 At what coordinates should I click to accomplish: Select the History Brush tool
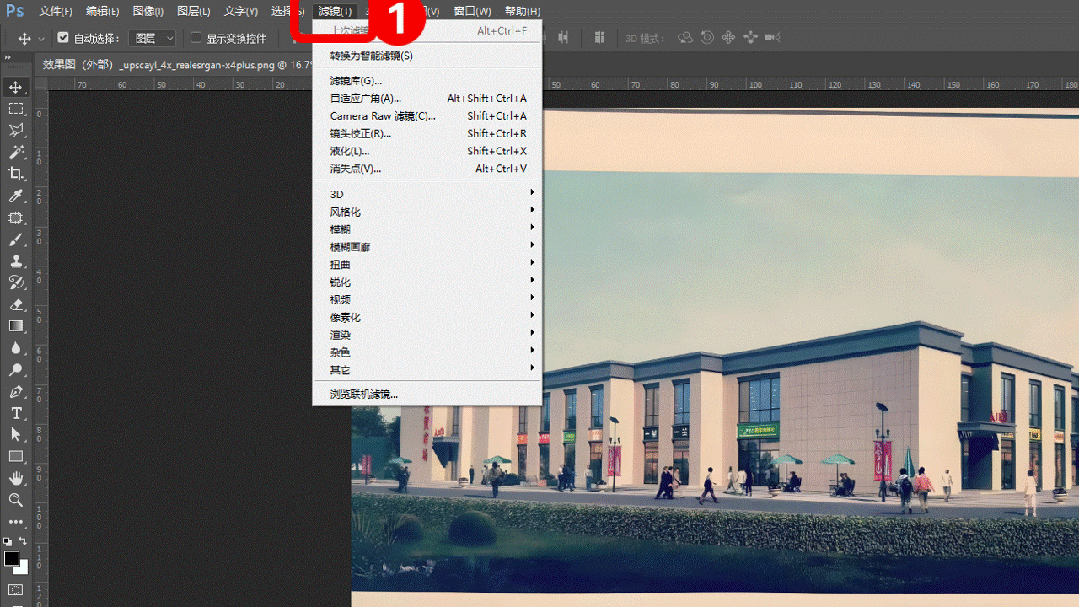[x=16, y=283]
